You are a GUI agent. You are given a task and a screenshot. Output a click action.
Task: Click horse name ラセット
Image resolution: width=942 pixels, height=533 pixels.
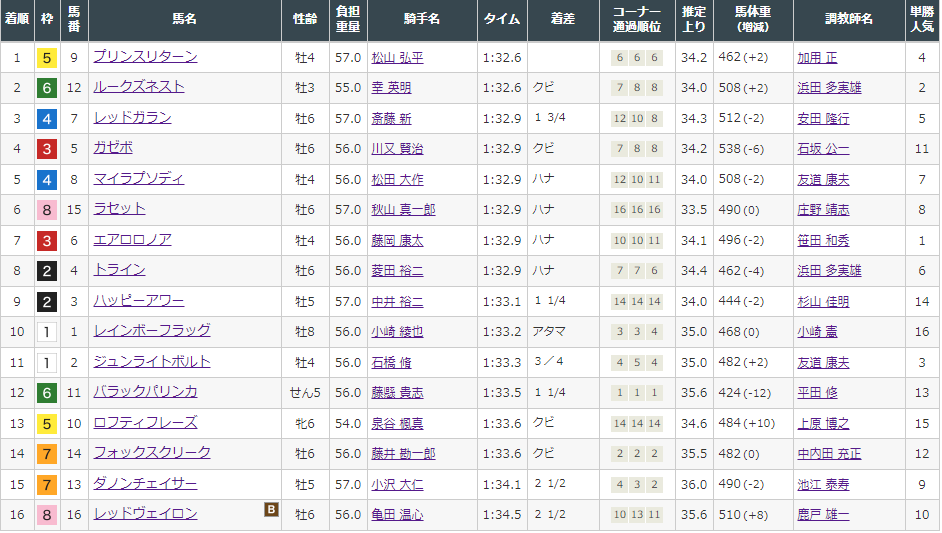point(119,209)
